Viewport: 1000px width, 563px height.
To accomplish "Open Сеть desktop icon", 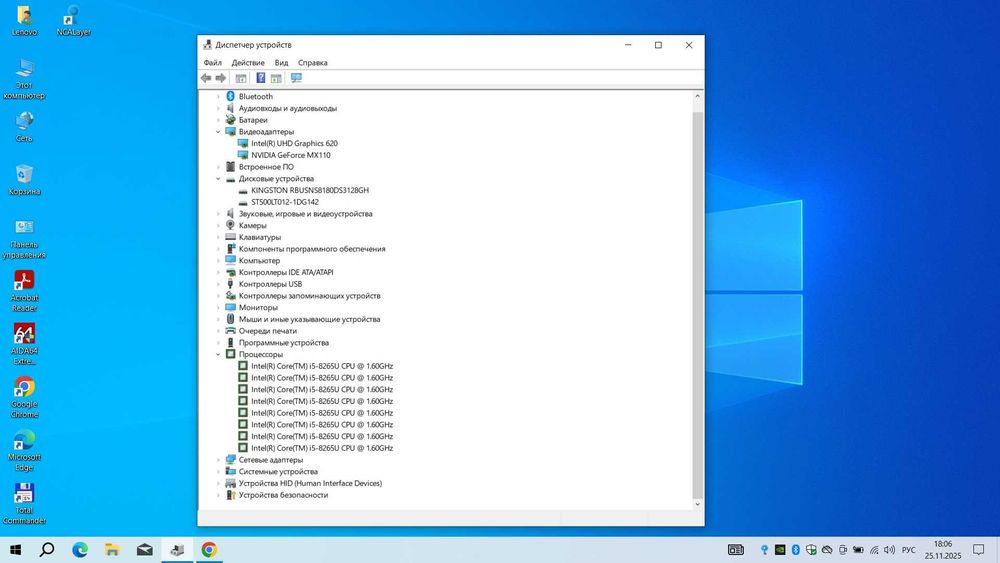I will coord(24,126).
